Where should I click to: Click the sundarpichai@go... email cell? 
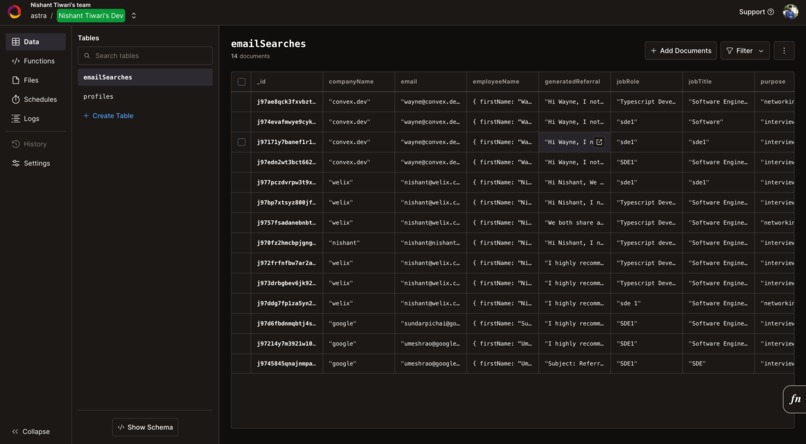pyautogui.click(x=430, y=323)
